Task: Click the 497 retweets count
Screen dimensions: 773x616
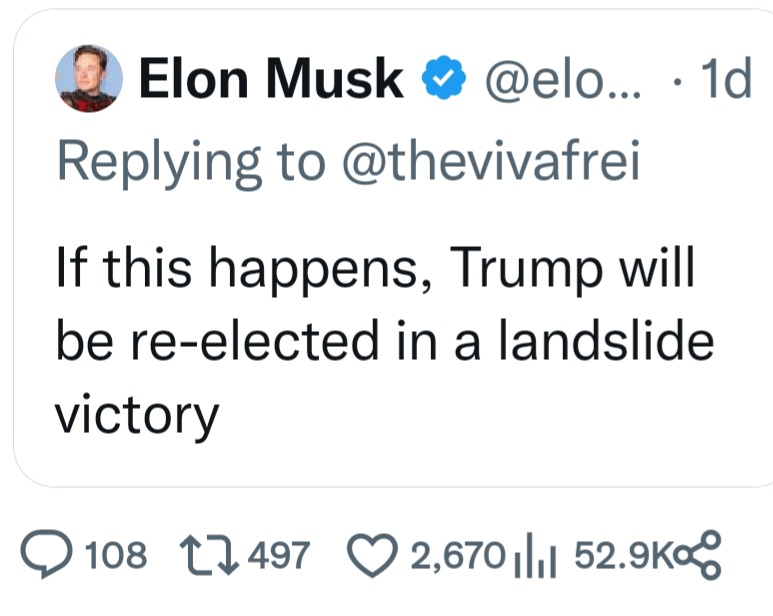Action: click(x=279, y=556)
